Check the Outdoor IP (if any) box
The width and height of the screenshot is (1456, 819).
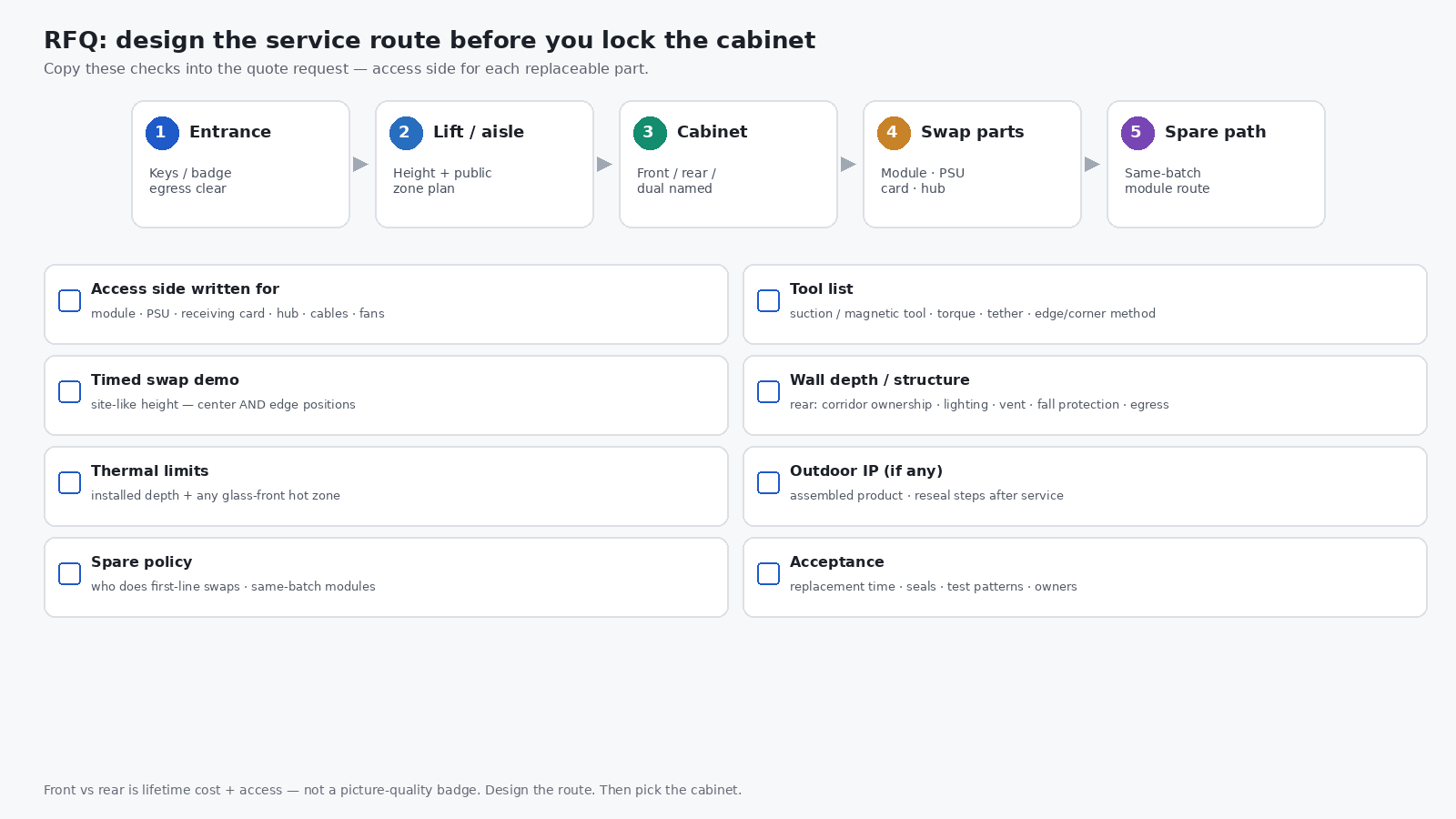click(x=769, y=482)
